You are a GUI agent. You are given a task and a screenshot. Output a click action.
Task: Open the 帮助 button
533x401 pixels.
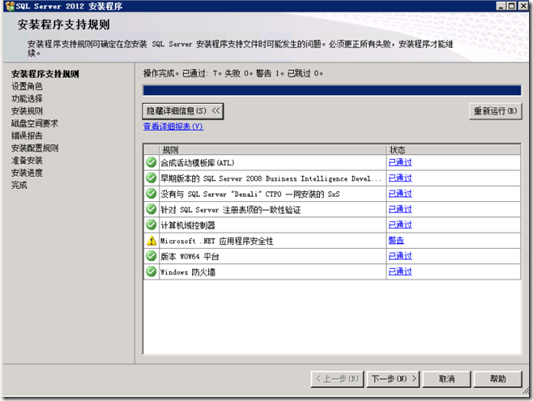[498, 379]
